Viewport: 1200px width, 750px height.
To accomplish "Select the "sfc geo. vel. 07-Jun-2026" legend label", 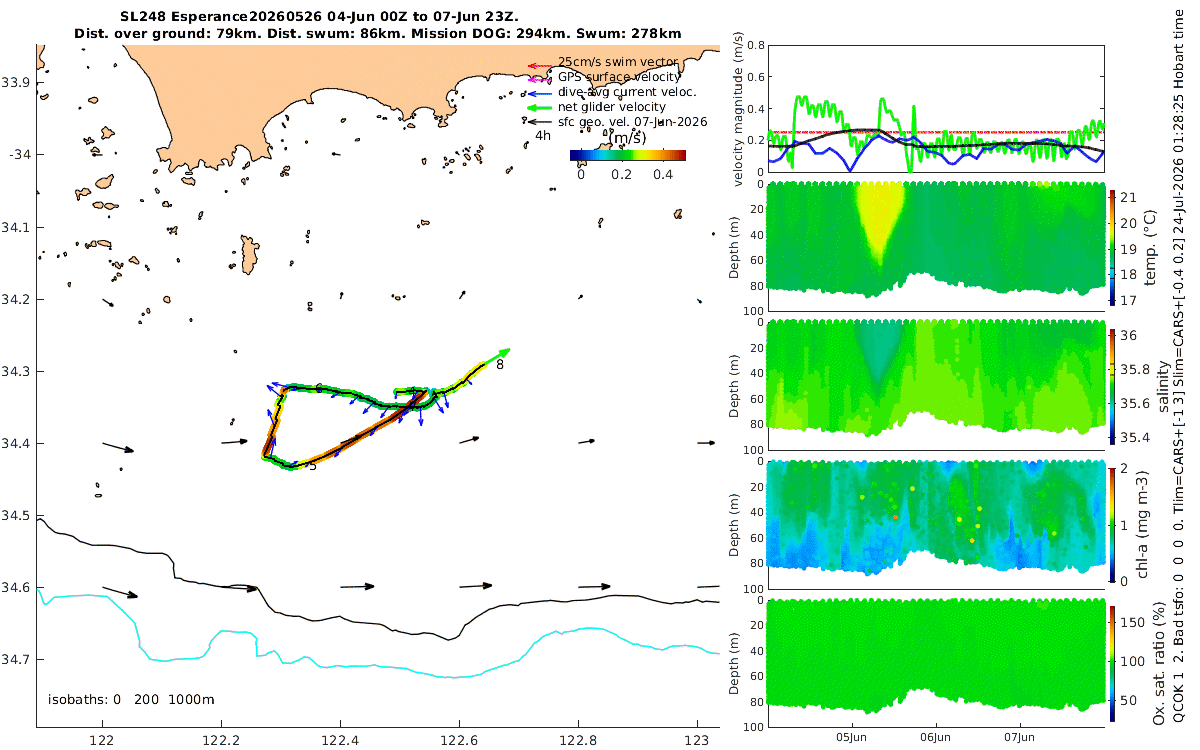I will pos(633,121).
